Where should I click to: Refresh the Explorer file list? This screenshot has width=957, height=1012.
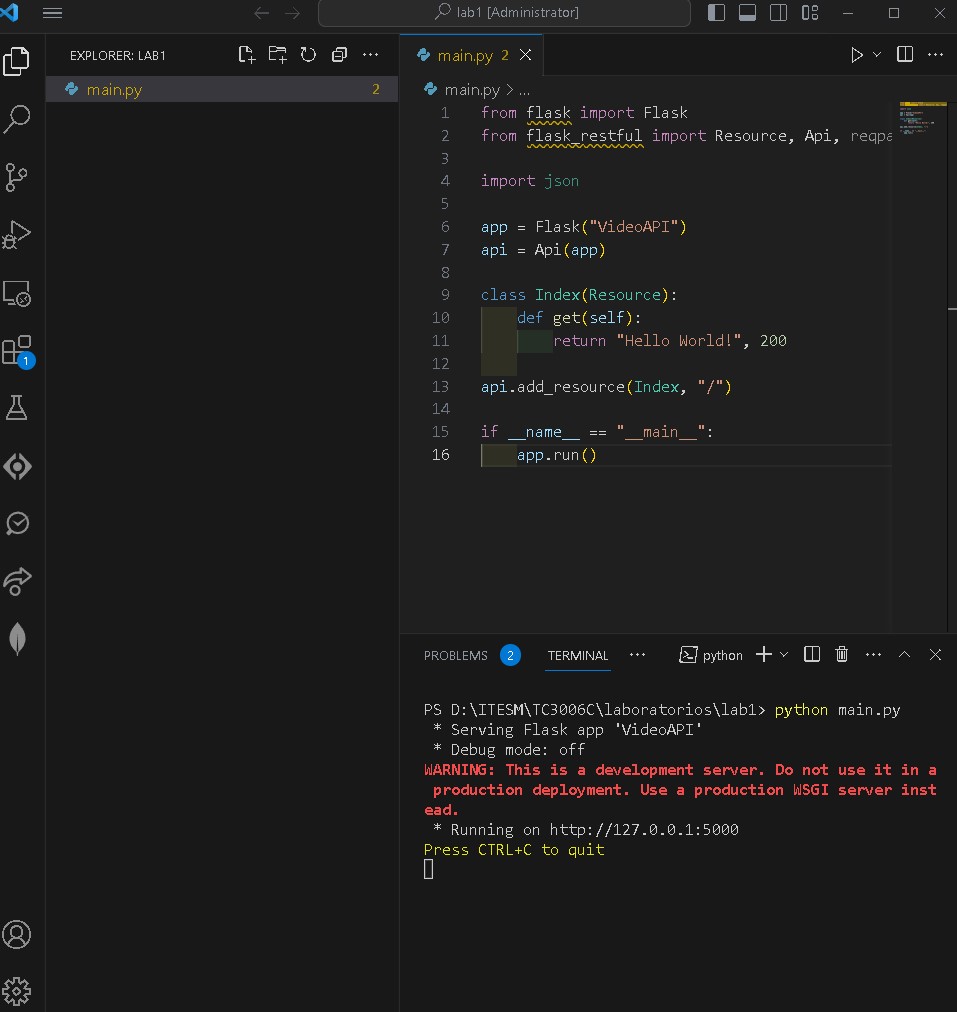tap(308, 55)
